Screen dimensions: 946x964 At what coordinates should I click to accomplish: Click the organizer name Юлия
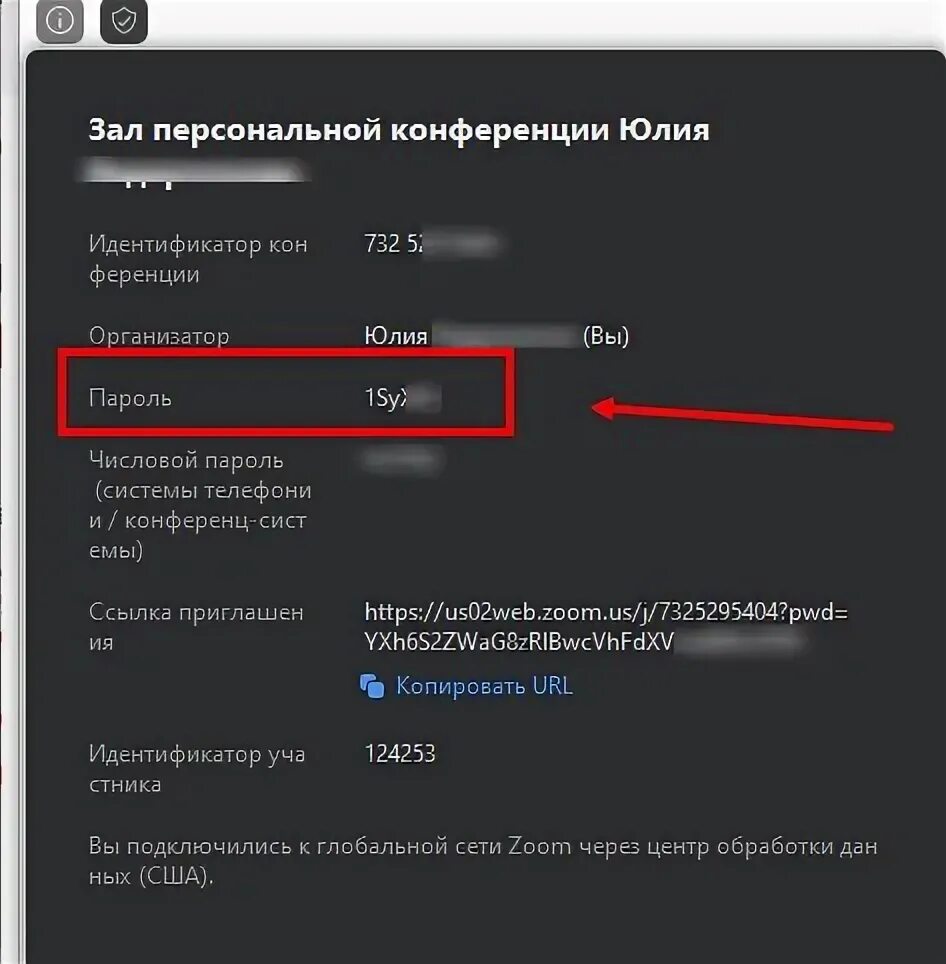[x=395, y=336]
